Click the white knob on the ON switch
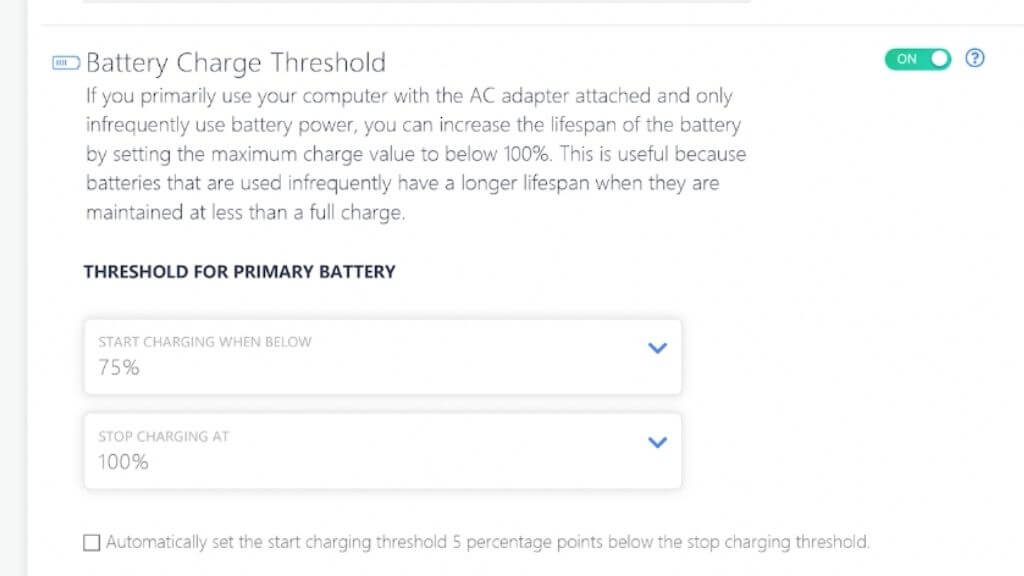 point(938,59)
